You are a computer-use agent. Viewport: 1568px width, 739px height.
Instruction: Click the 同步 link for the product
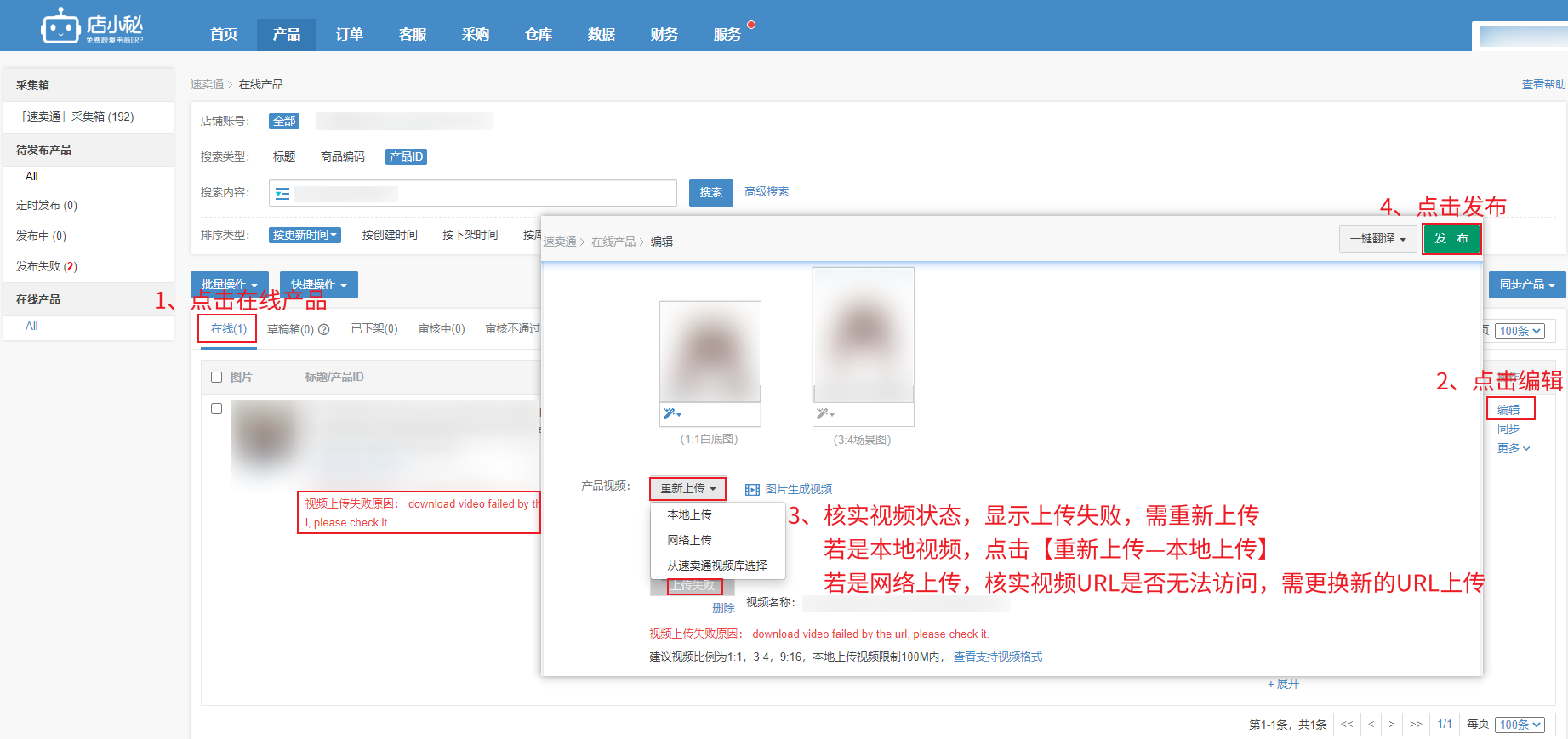(x=1508, y=429)
